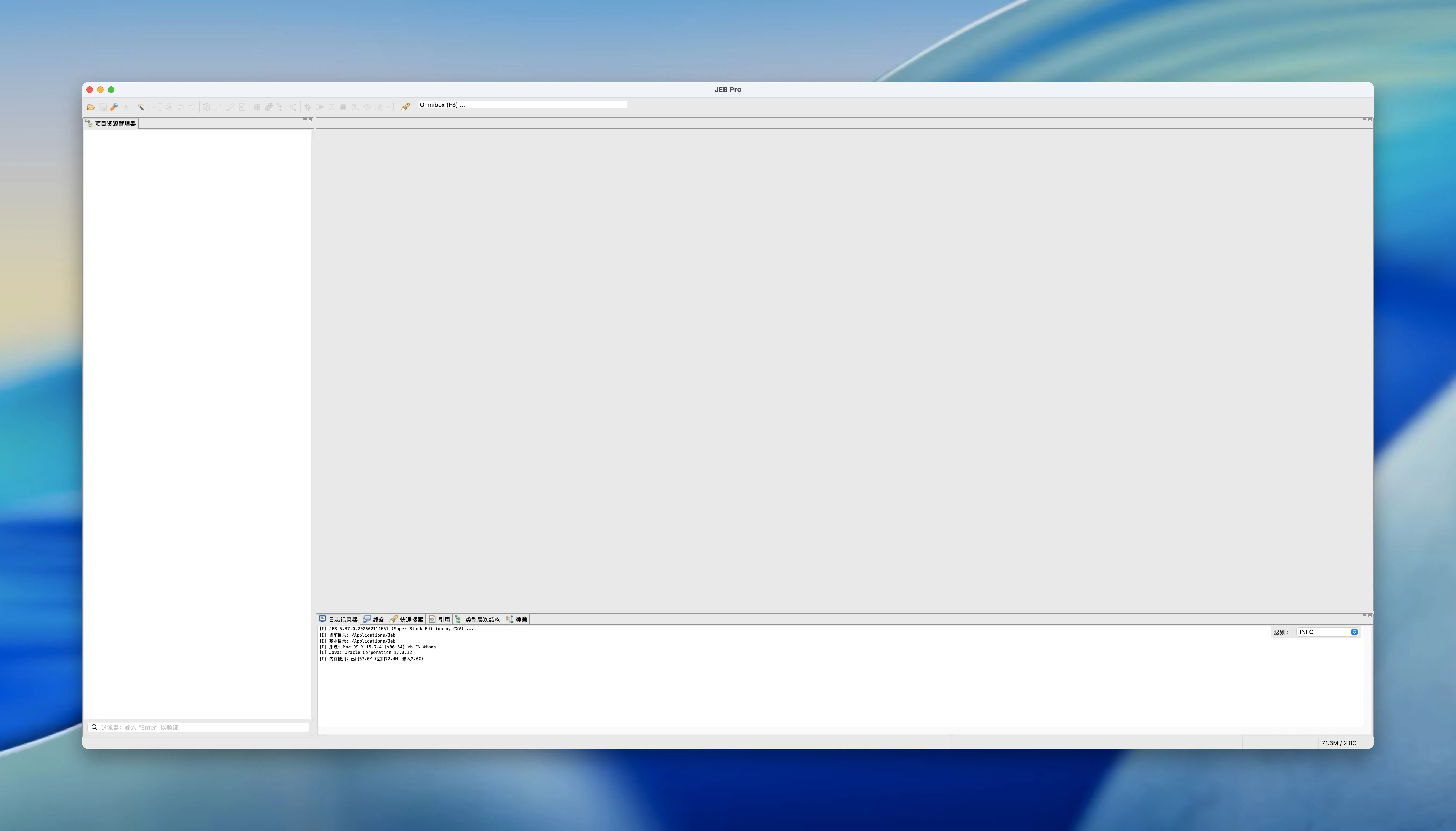Image resolution: width=1456 pixels, height=831 pixels.
Task: Maximize the bottom logger panel
Action: pos(1370,615)
